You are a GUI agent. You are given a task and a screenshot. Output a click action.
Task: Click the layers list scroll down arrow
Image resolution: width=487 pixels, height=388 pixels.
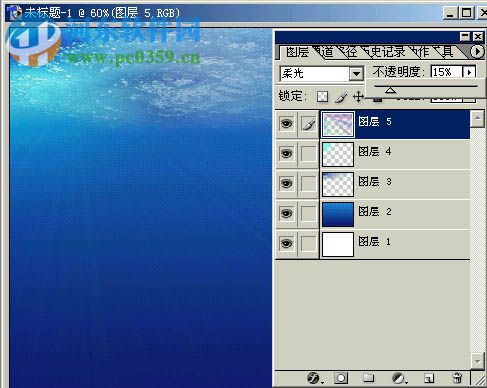pyautogui.click(x=477, y=361)
